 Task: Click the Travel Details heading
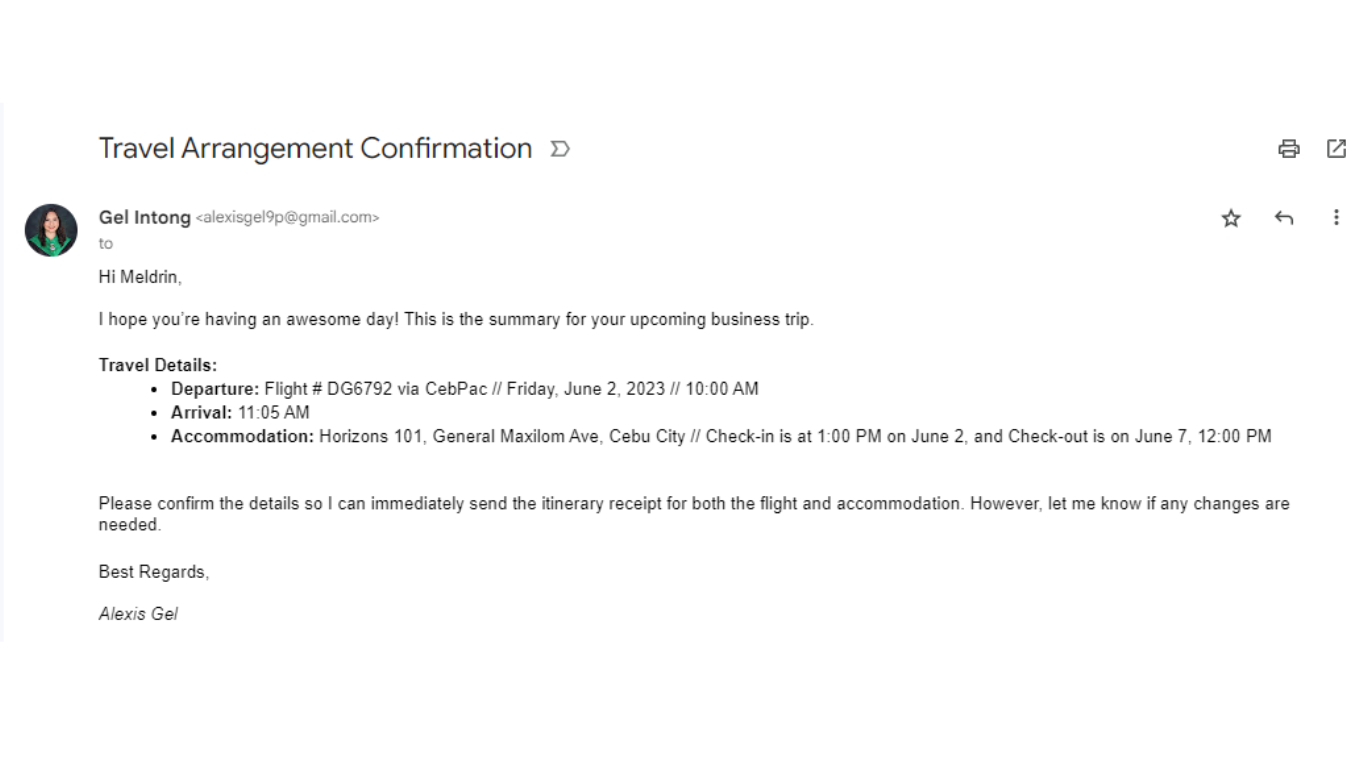point(157,365)
